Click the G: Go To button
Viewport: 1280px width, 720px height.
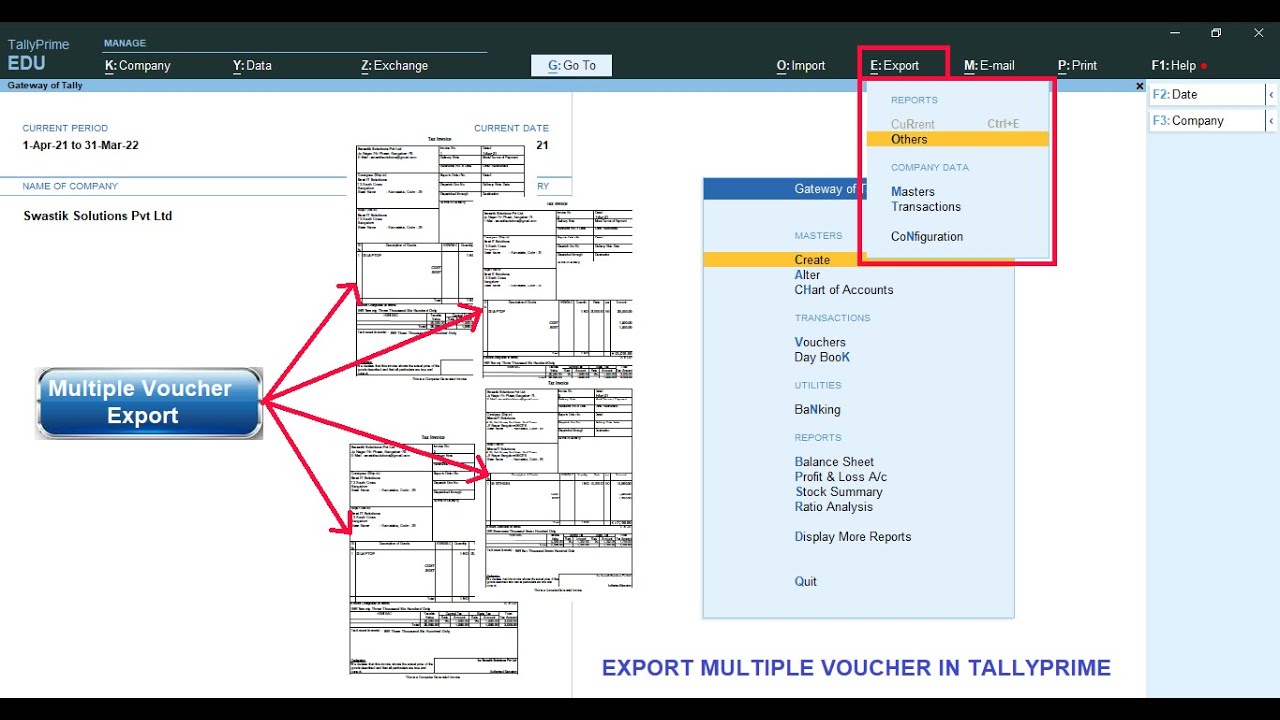click(571, 66)
